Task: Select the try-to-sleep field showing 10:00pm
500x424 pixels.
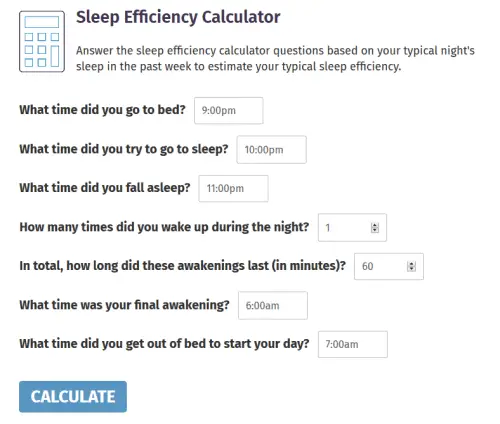Action: point(271,150)
